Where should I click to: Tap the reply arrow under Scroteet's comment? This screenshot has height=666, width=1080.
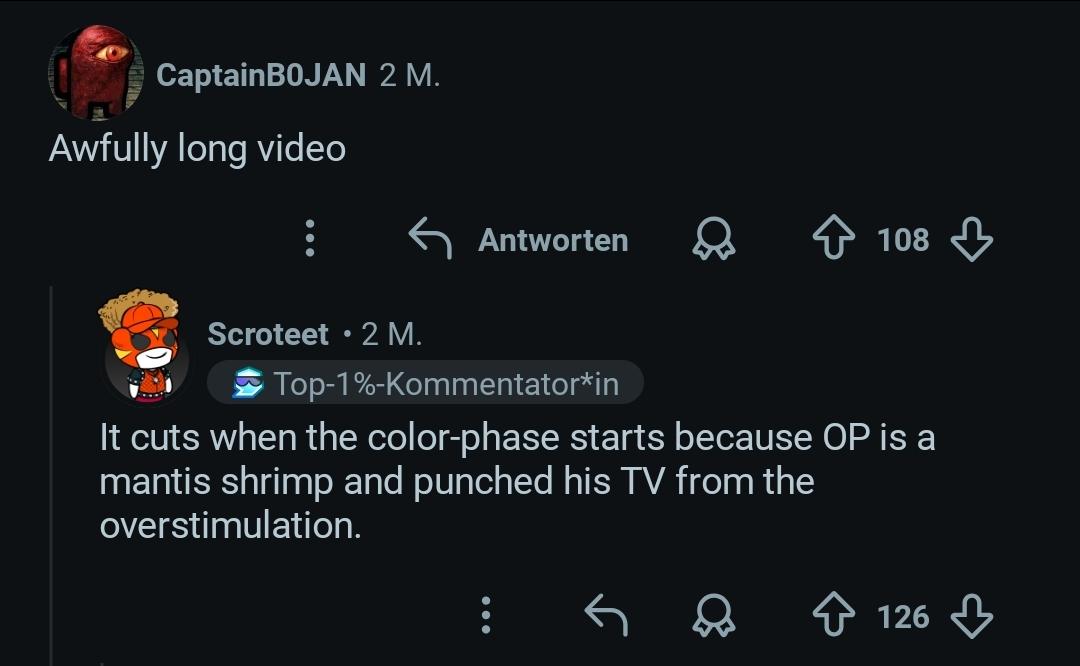click(x=605, y=616)
